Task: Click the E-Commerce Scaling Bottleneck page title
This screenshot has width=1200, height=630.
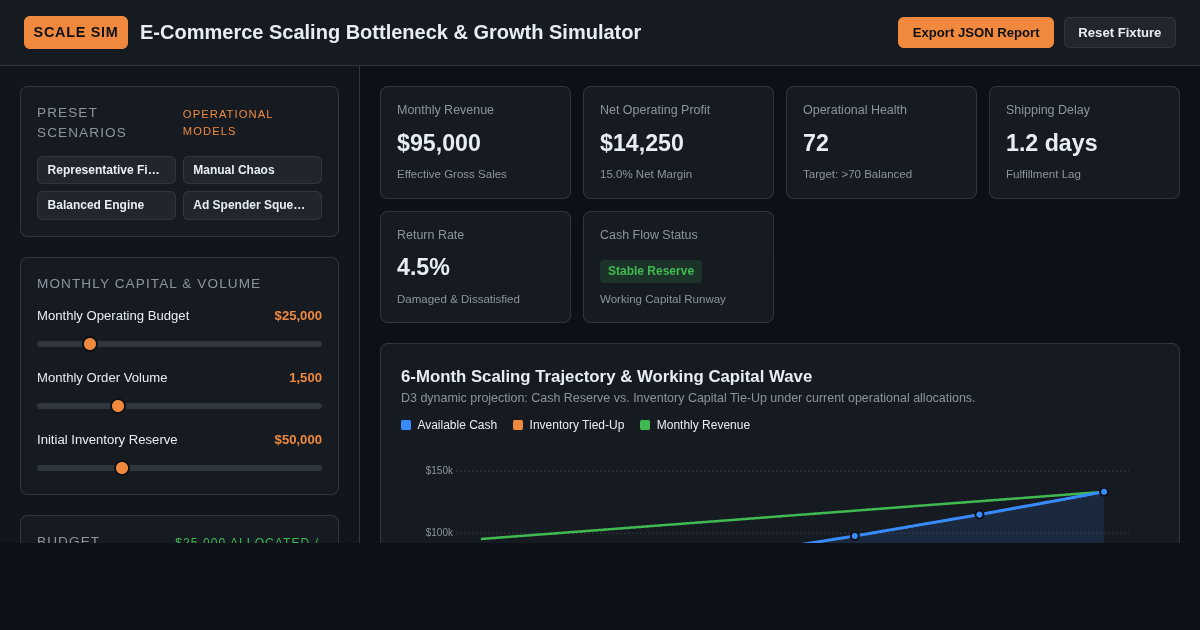Action: coord(390,32)
